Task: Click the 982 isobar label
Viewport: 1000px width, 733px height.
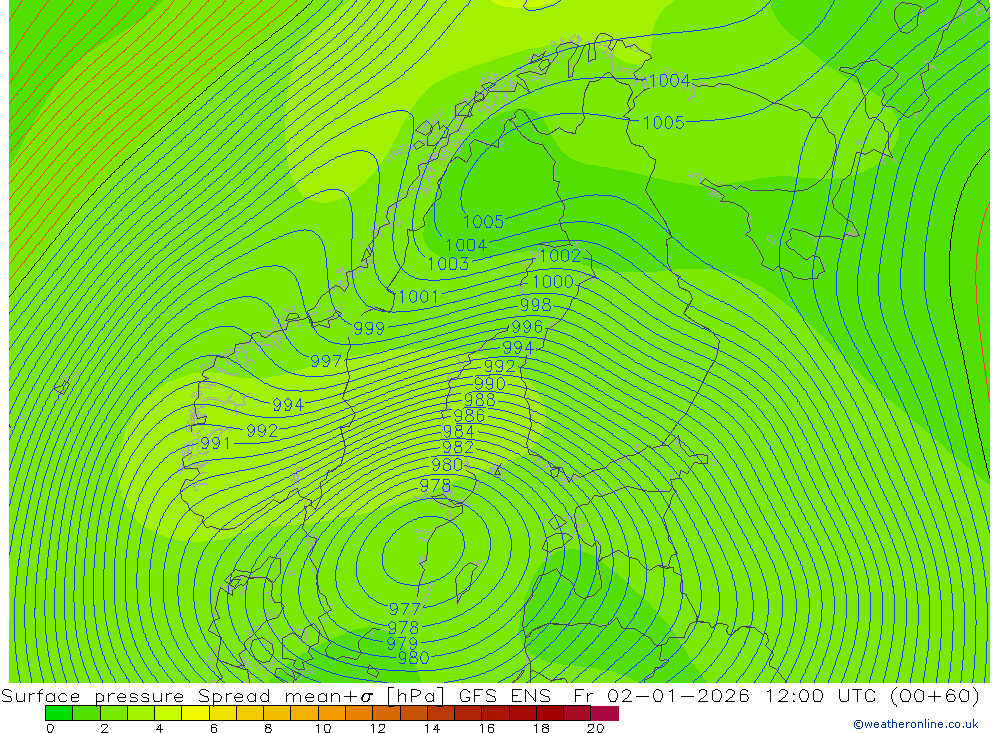Action: [458, 447]
